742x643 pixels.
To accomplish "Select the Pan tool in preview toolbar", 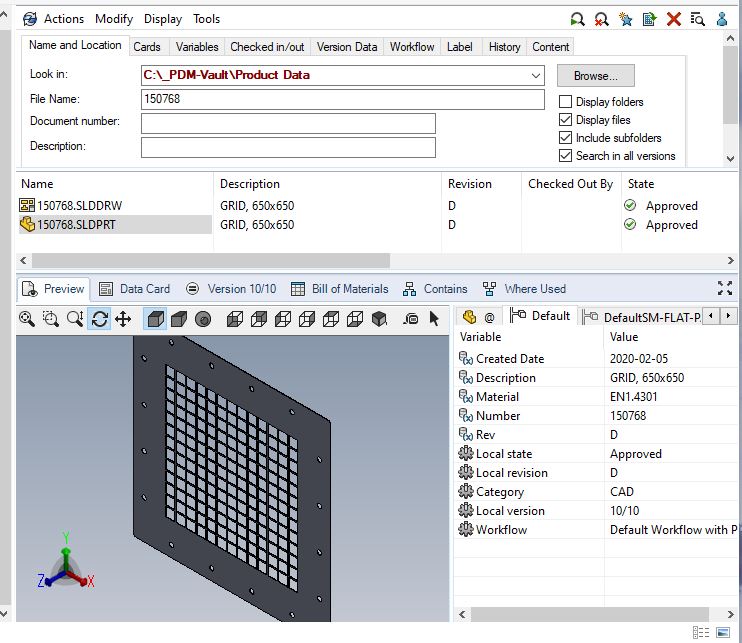I will [123, 319].
